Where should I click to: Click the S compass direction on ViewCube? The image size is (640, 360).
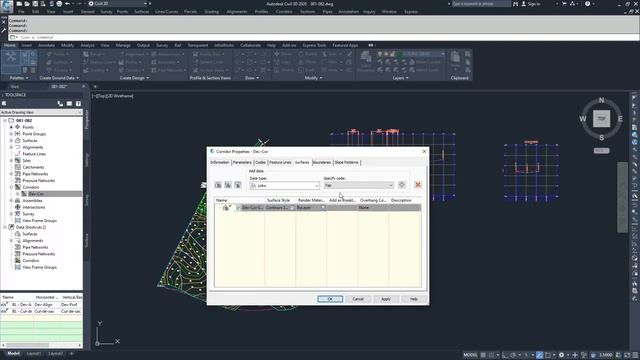pos(601,138)
